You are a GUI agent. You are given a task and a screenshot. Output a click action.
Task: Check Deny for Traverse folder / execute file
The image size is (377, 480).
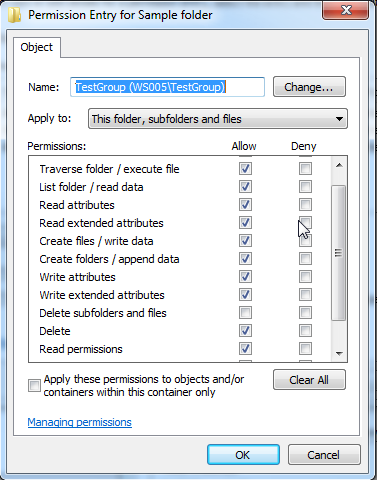(x=305, y=169)
